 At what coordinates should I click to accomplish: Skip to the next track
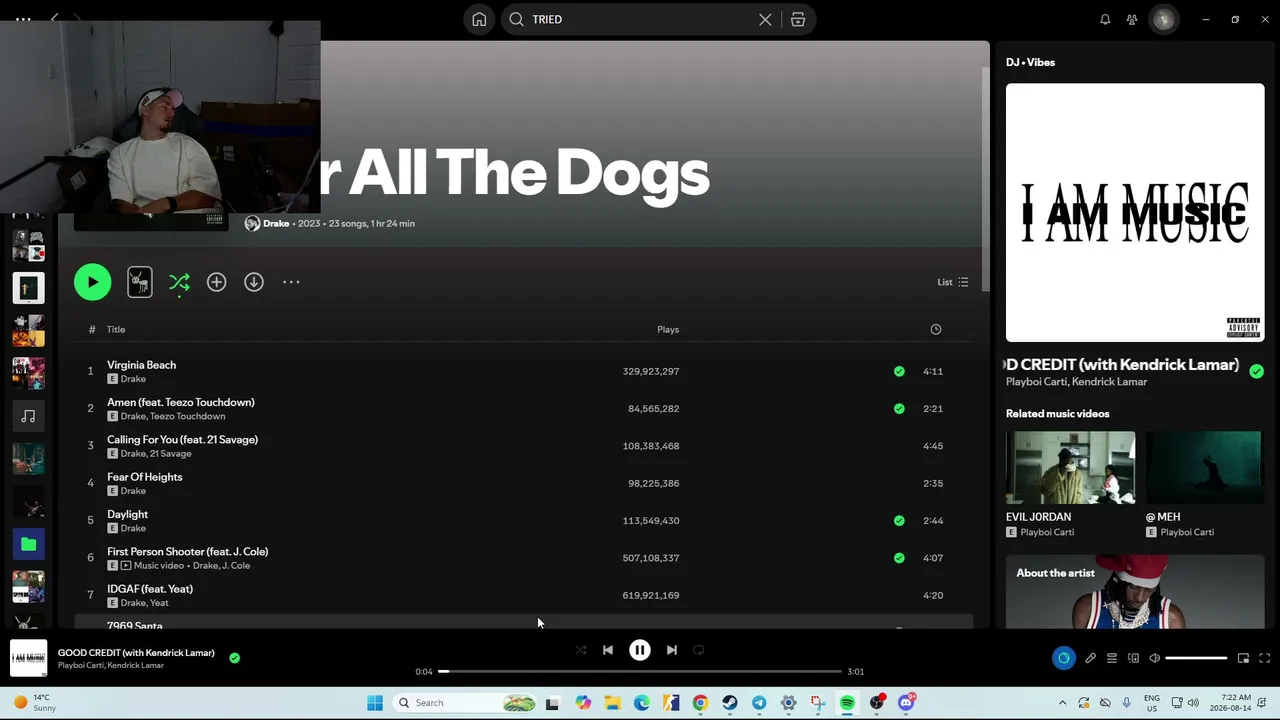pyautogui.click(x=672, y=650)
